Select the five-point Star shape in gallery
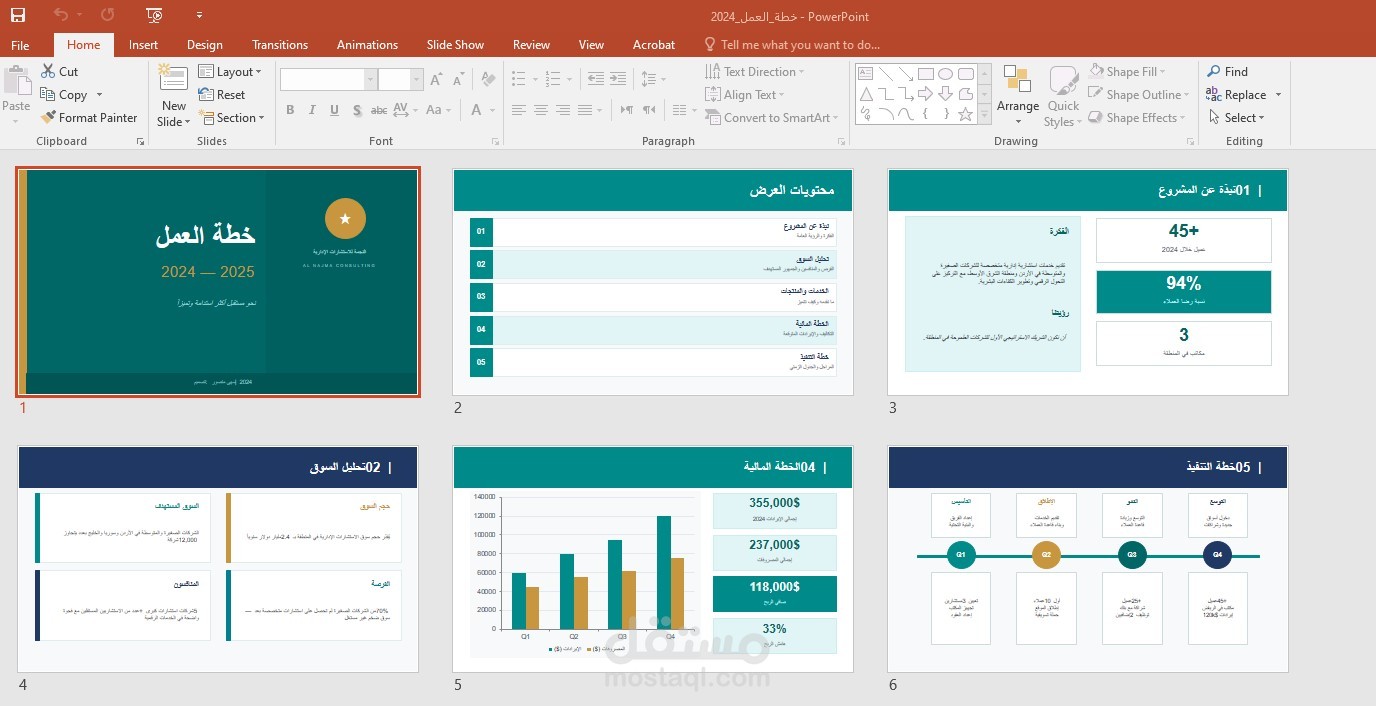 [x=965, y=114]
